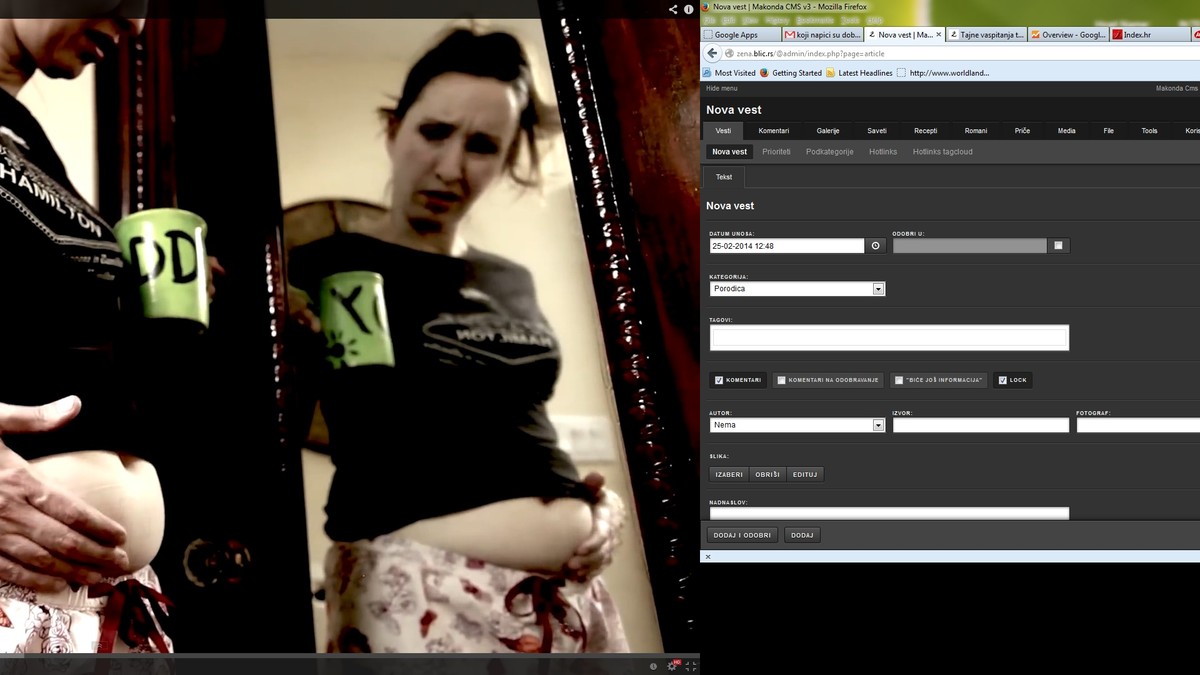The image size is (1200, 675).
Task: Tick the Odobri u checkbox
Action: [1058, 245]
